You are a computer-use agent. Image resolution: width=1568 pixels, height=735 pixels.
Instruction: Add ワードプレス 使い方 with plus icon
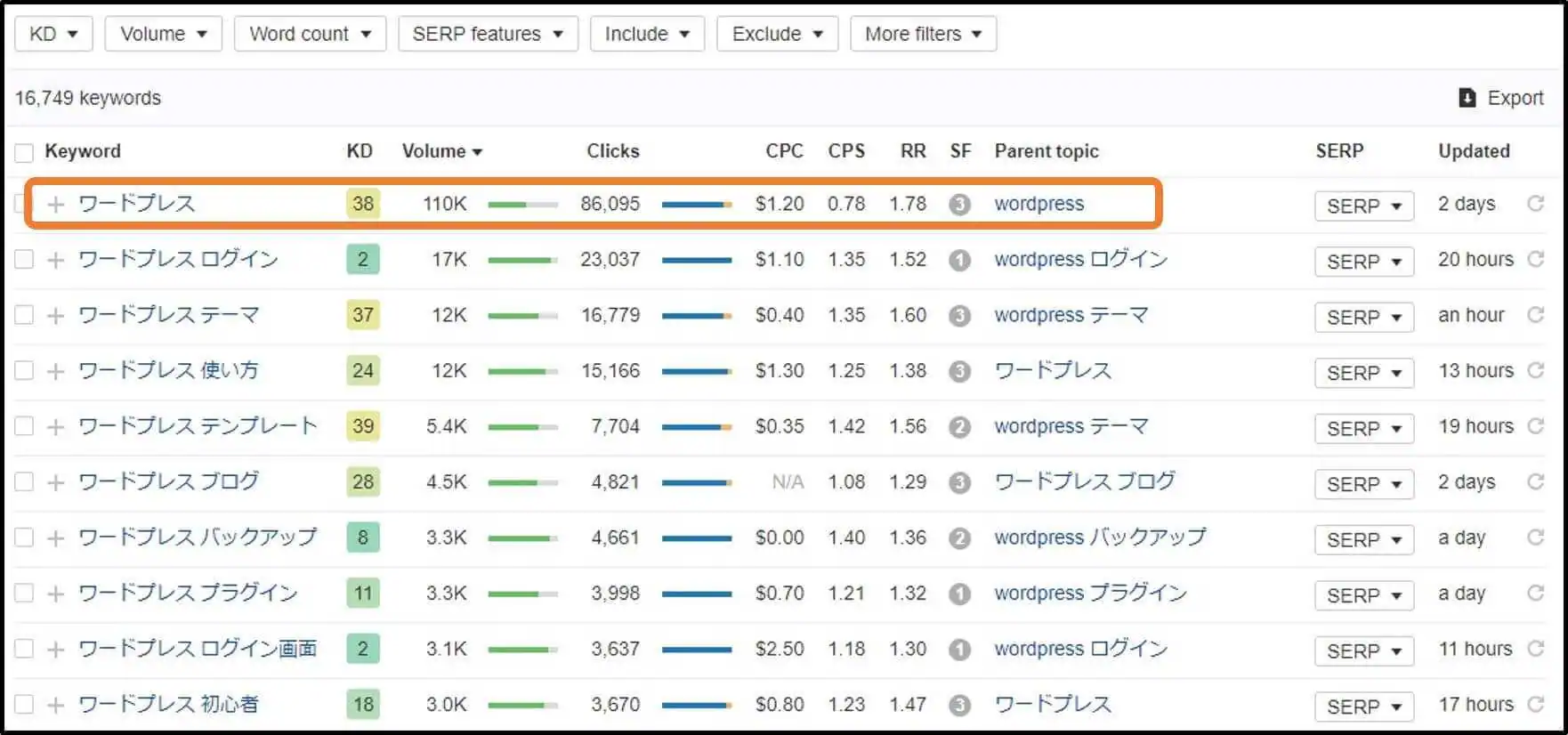56,371
